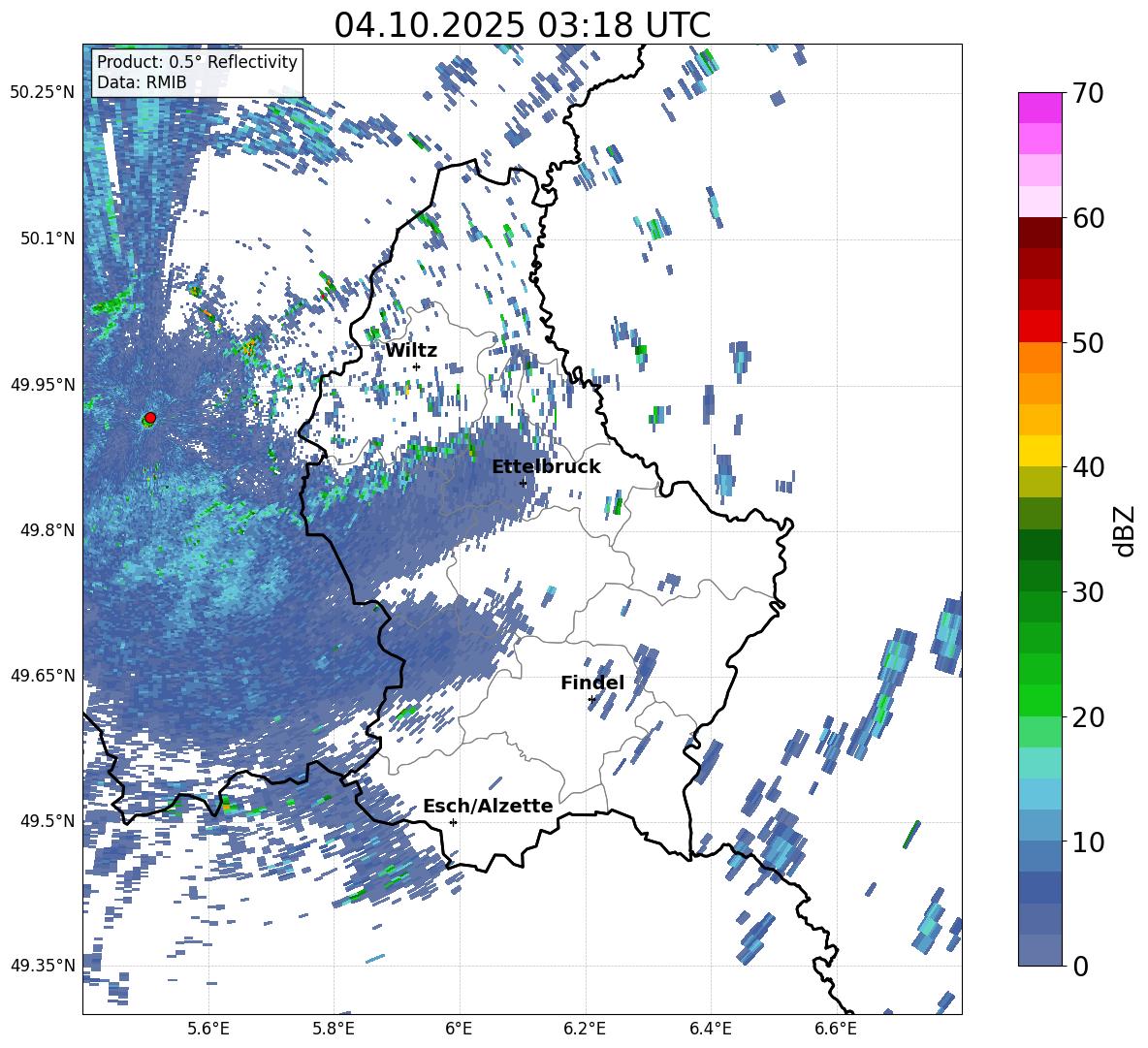The height and width of the screenshot is (1048, 1148).
Task: Click the red radar site marker
Action: tap(150, 418)
